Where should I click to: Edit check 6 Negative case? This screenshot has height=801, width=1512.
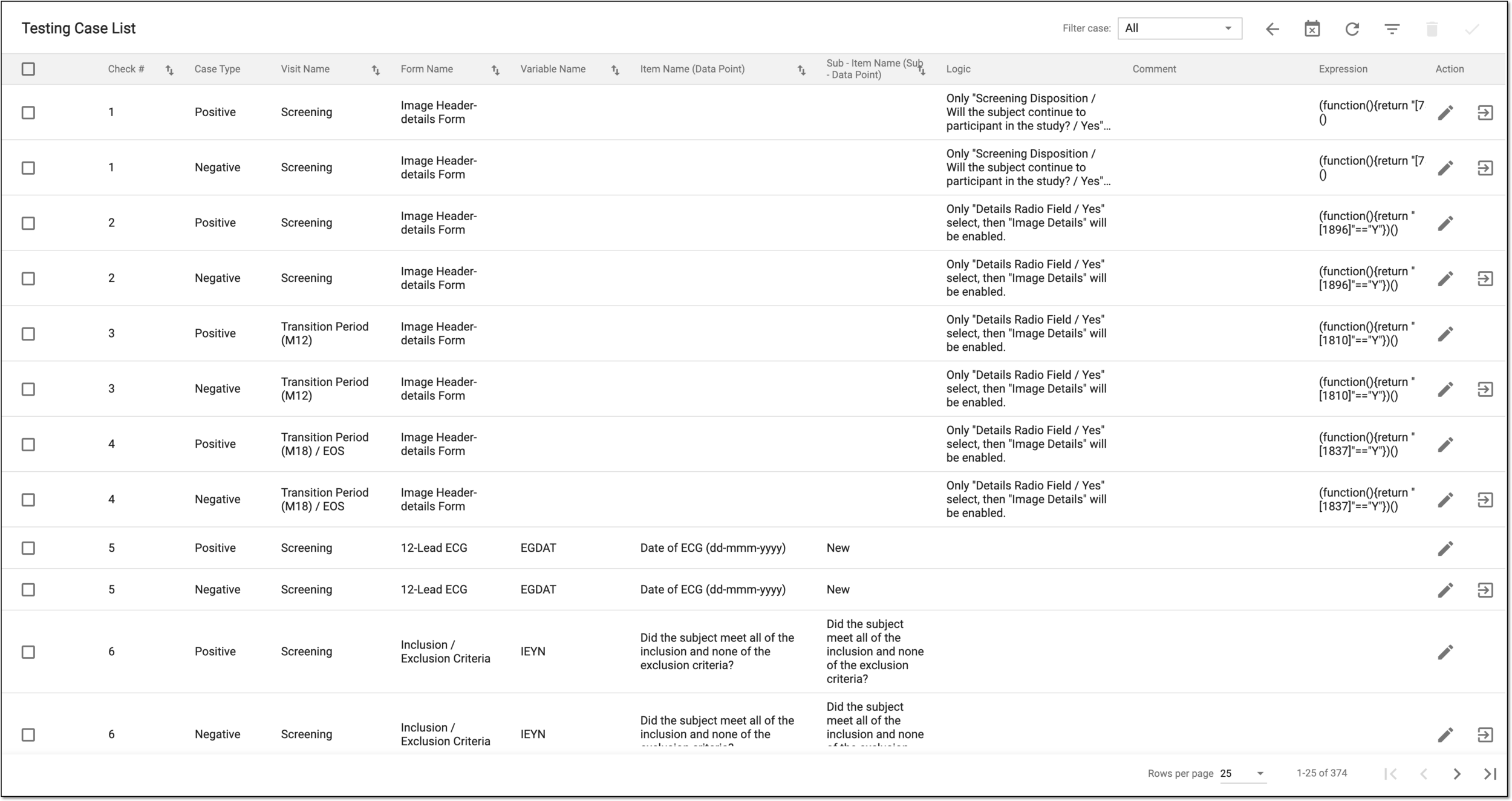(1445, 735)
